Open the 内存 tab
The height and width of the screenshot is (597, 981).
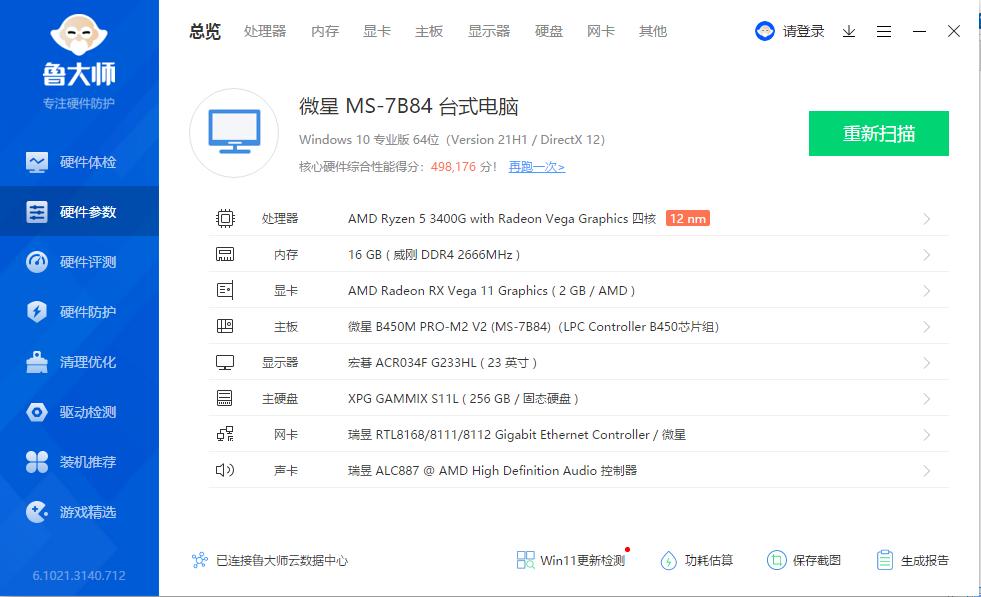324,31
